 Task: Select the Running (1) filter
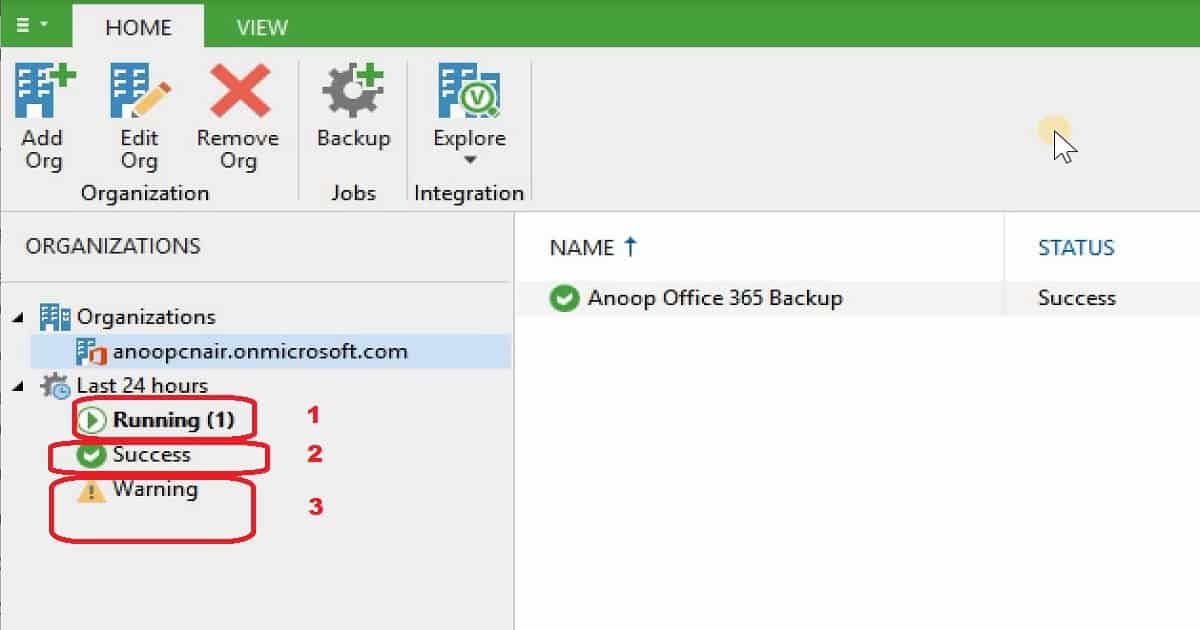pyautogui.click(x=173, y=420)
